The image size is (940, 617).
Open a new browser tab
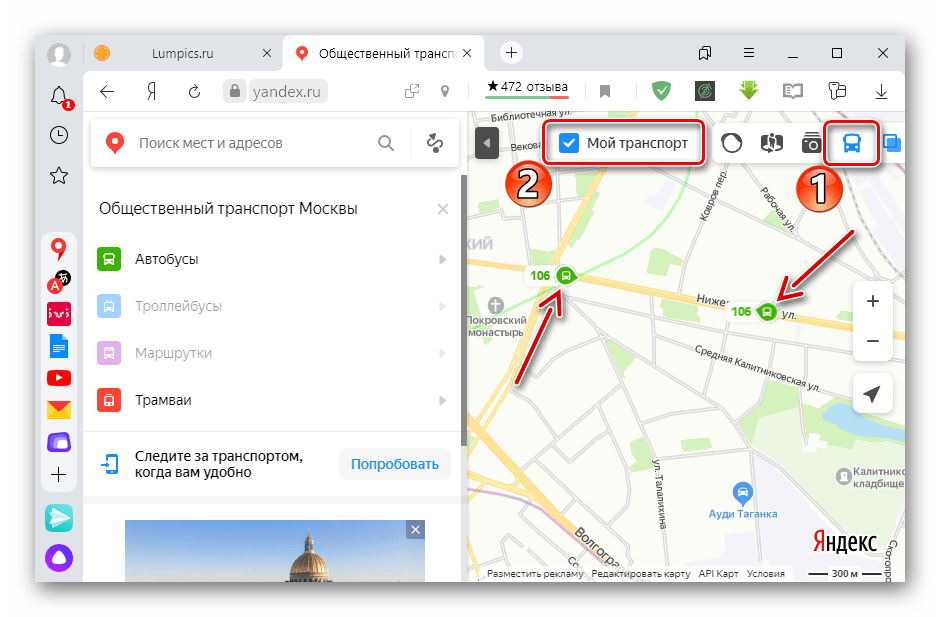(x=511, y=53)
